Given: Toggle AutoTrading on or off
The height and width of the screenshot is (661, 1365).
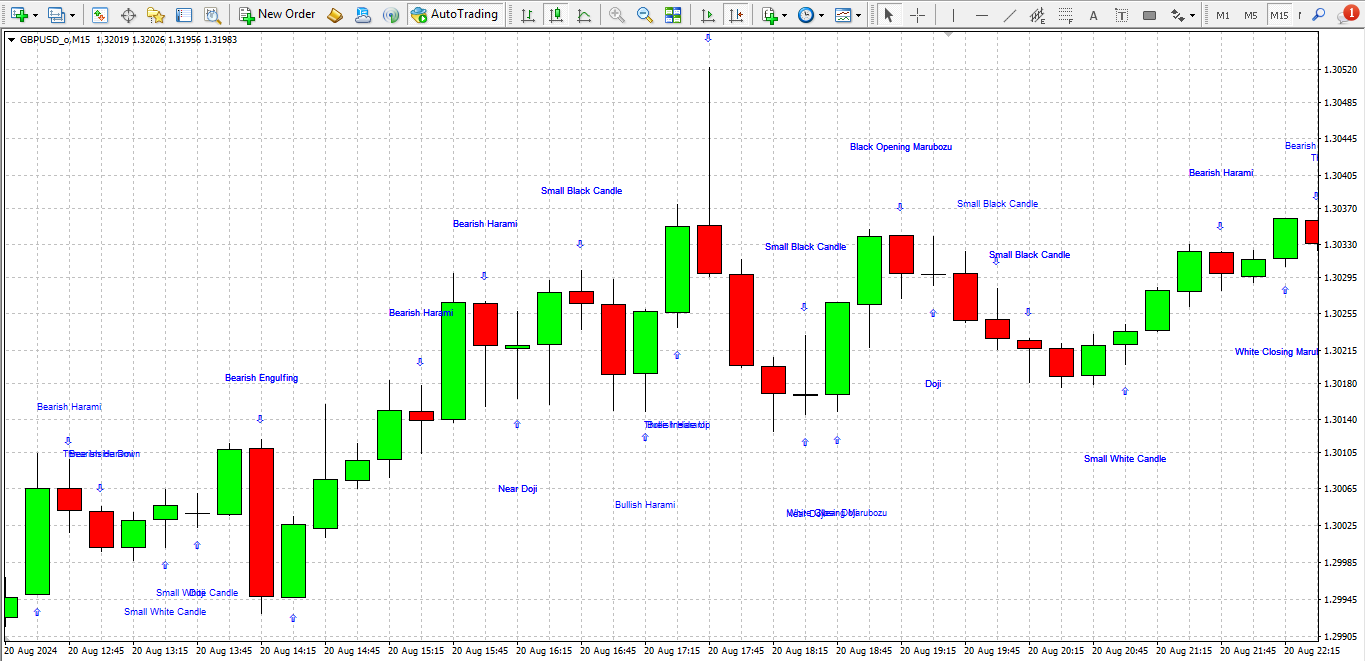Looking at the screenshot, I should 454,15.
